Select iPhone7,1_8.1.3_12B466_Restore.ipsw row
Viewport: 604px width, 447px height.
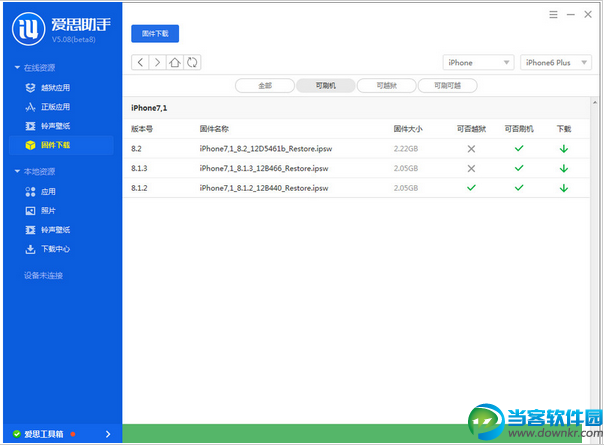[356, 168]
